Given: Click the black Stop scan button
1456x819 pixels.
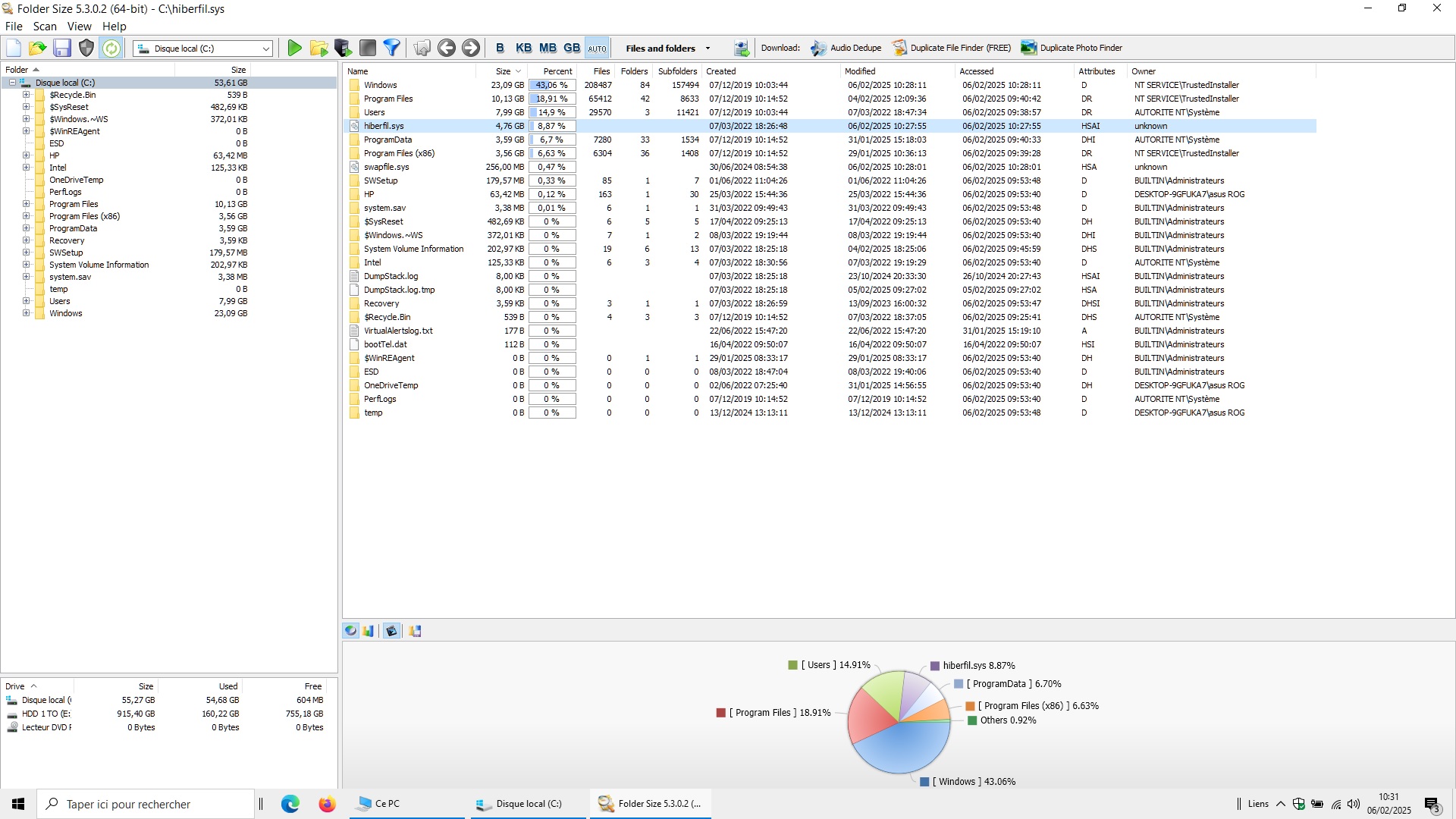Looking at the screenshot, I should point(368,49).
